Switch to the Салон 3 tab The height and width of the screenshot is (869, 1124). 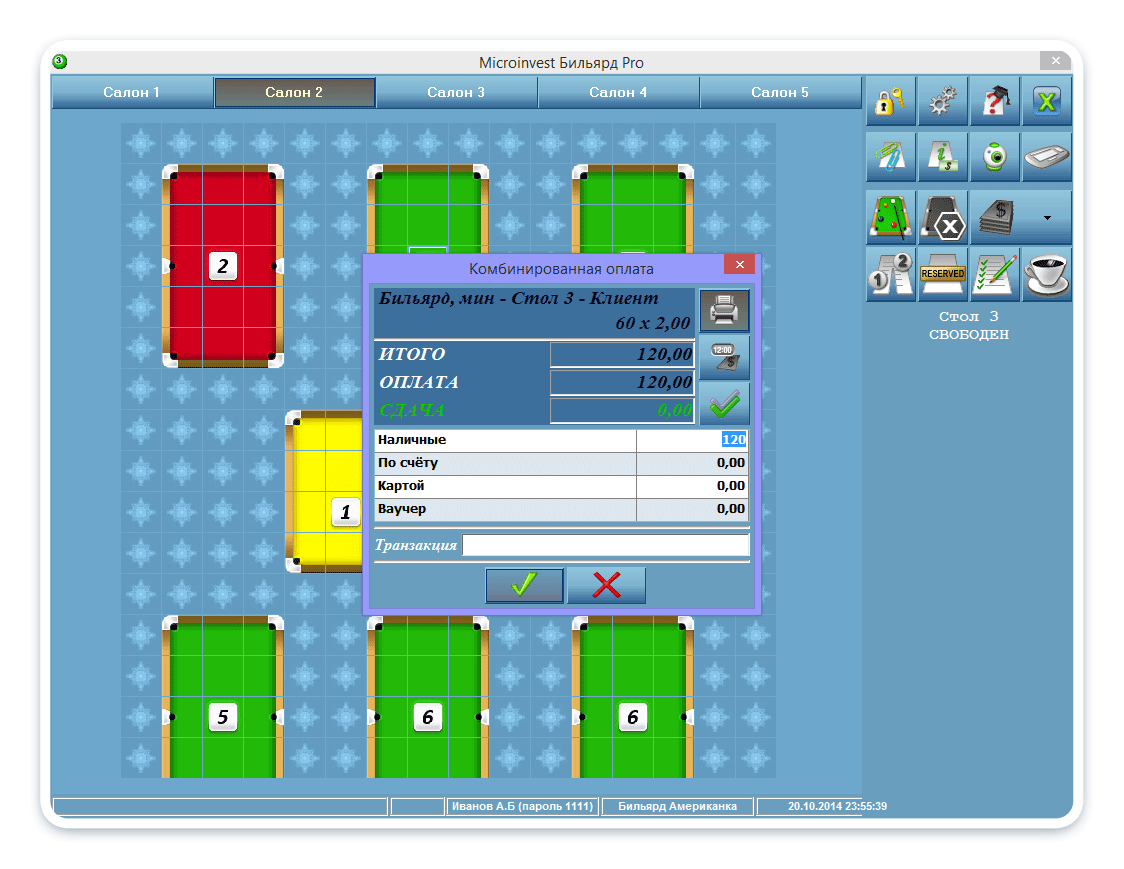tap(456, 92)
